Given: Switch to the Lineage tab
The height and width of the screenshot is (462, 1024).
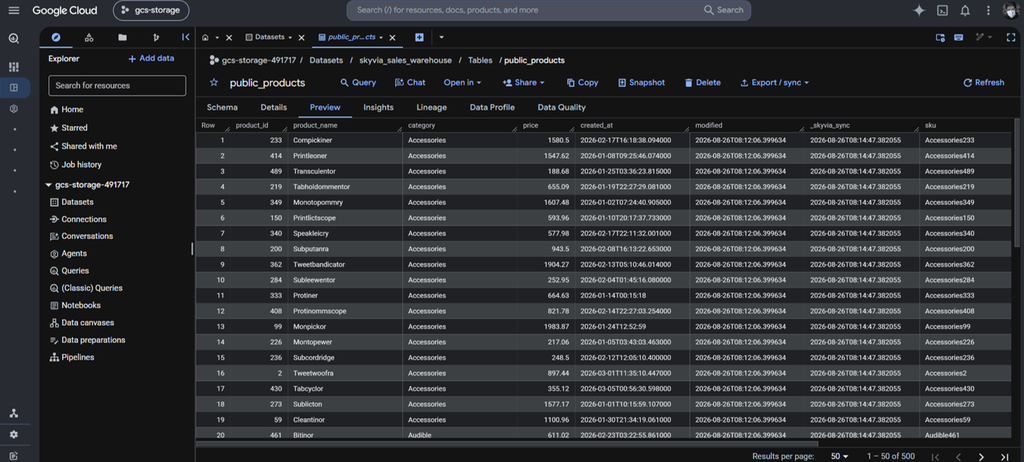Looking at the screenshot, I should point(432,107).
